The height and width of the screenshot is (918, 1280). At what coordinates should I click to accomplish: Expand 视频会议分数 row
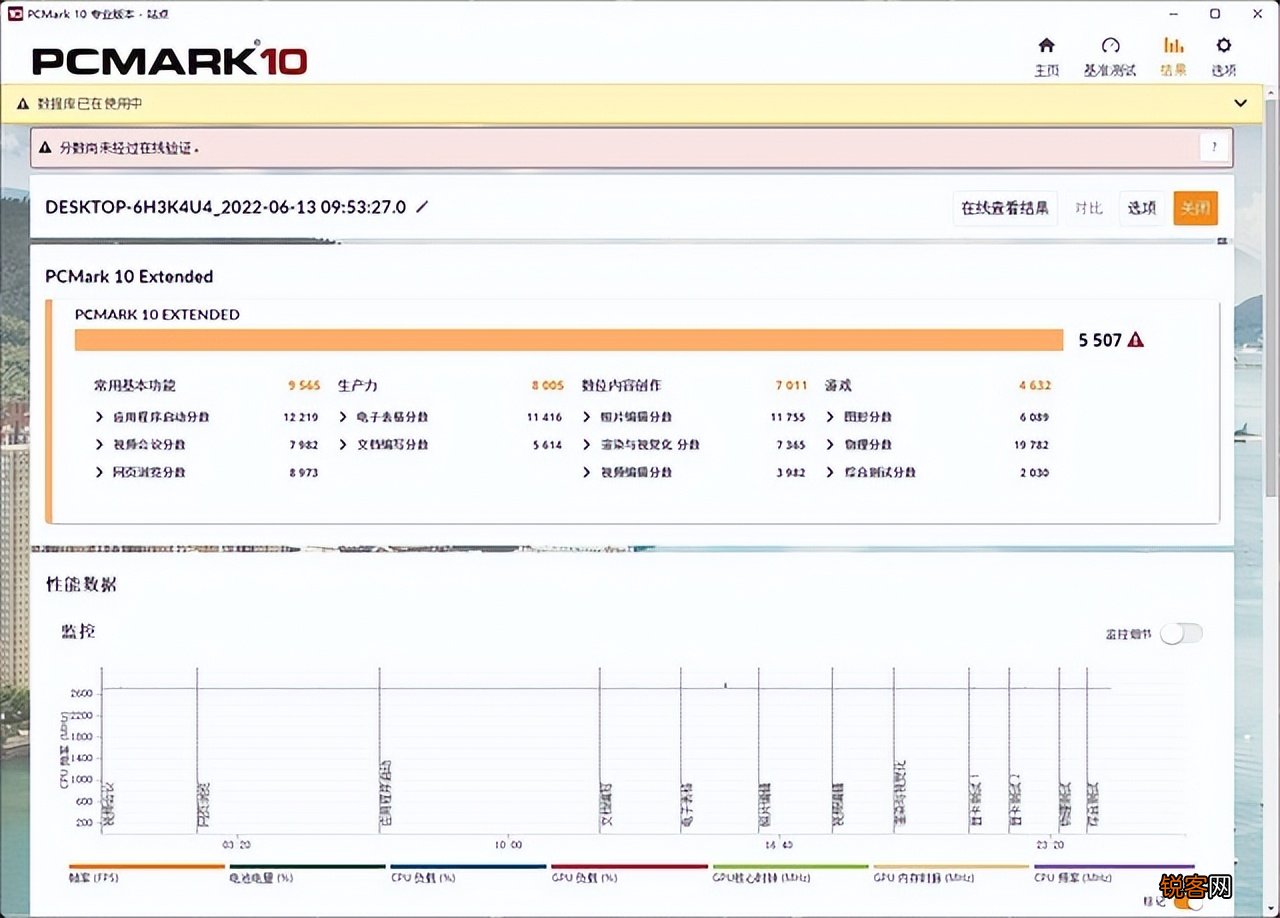(x=206, y=445)
